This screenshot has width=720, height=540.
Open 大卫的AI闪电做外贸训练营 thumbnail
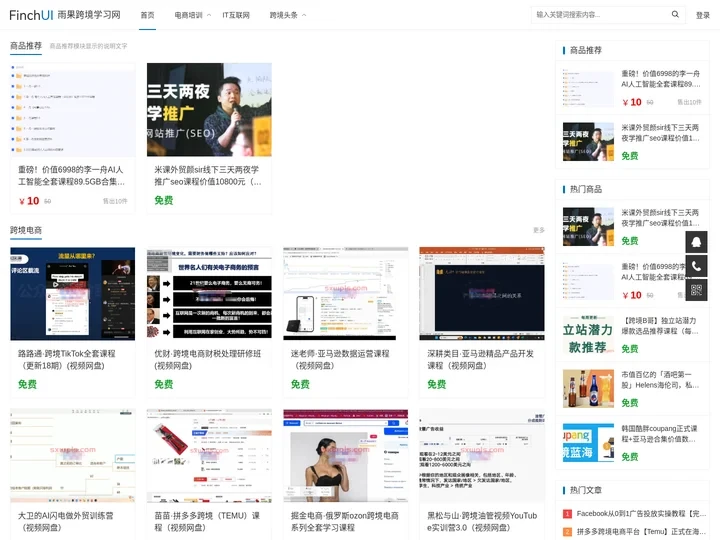[73, 456]
